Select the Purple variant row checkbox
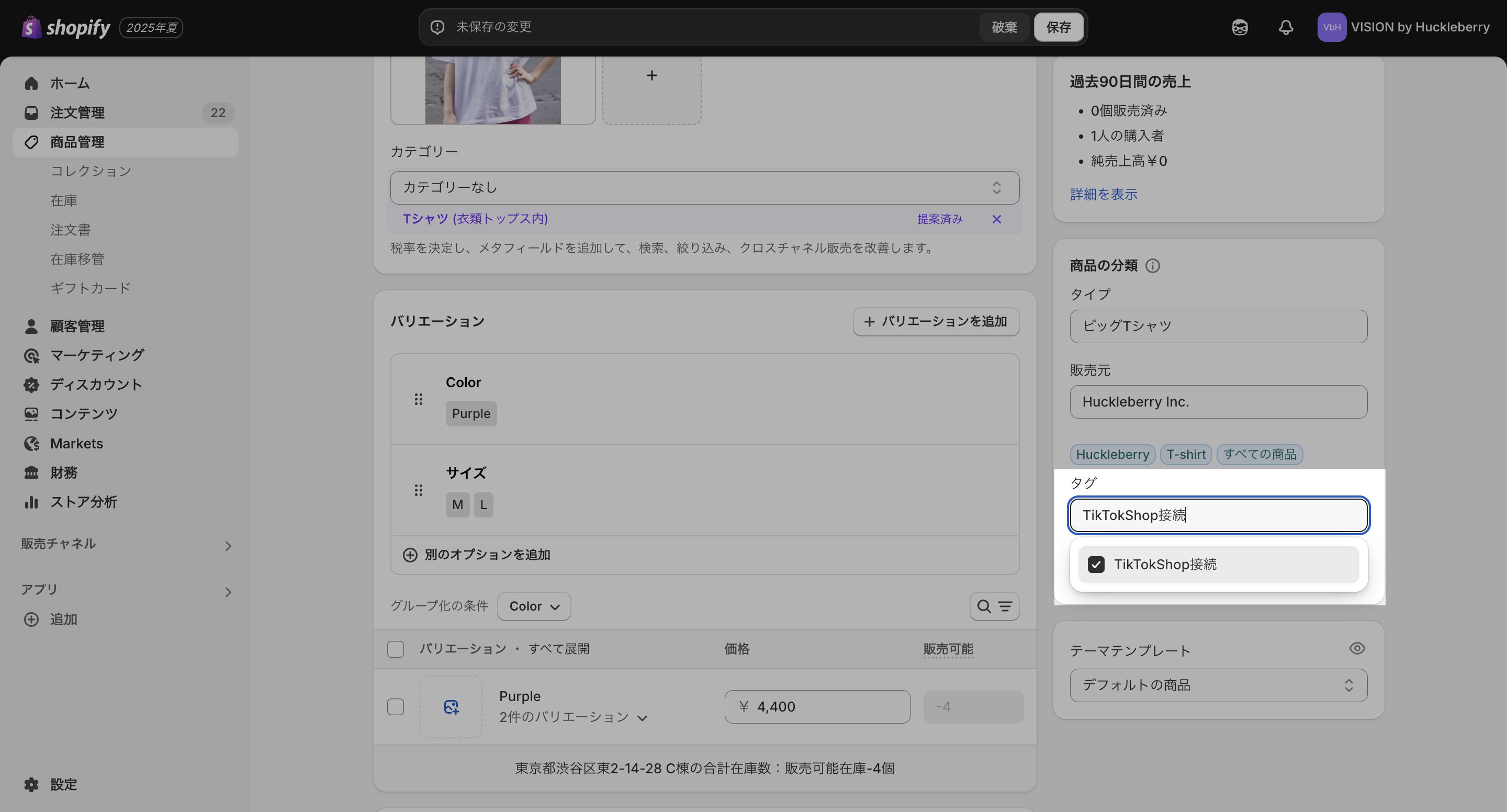This screenshot has height=812, width=1507. click(396, 707)
